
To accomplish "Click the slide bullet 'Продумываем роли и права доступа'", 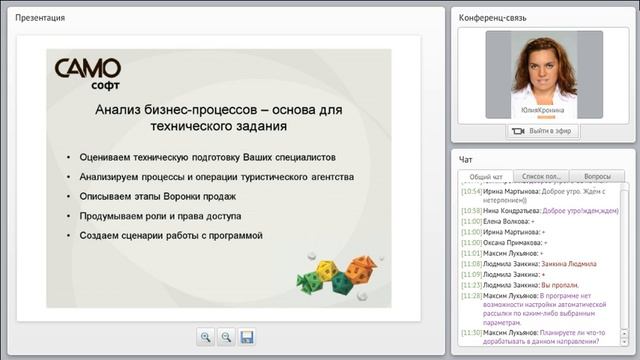I will [160, 216].
